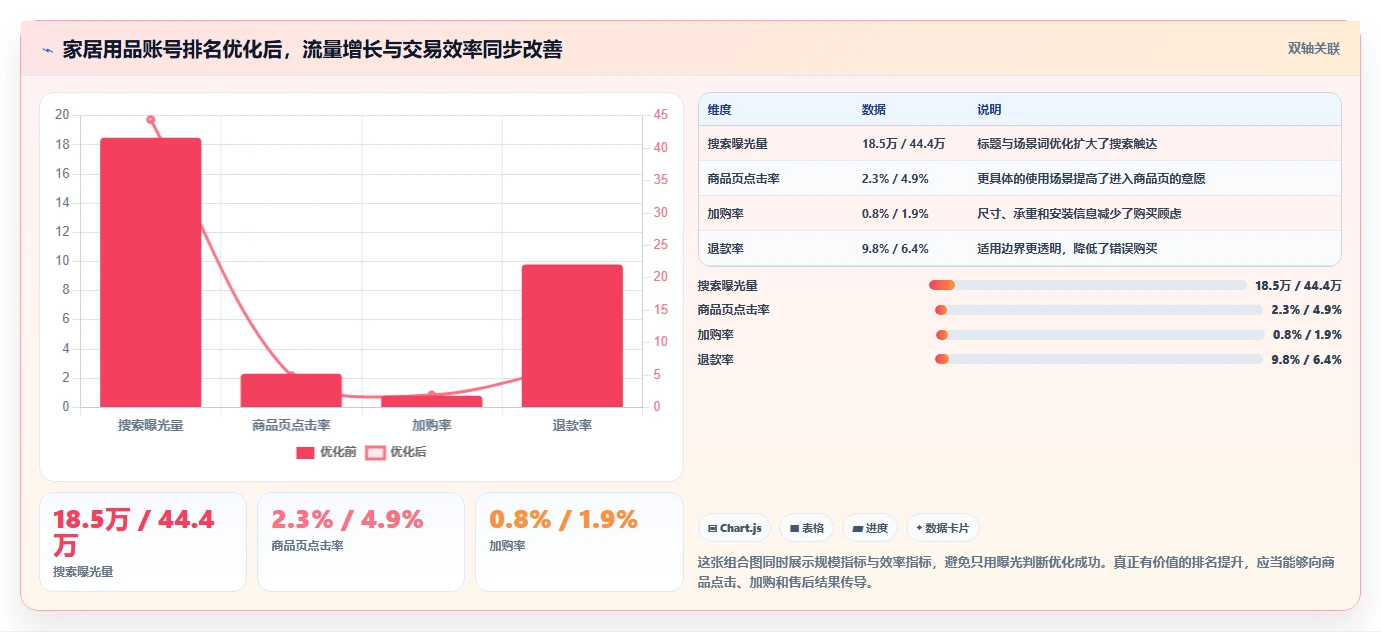This screenshot has height=632, width=1381.
Task: Click the 9.8% / 6.4% table cell
Action: tap(895, 249)
